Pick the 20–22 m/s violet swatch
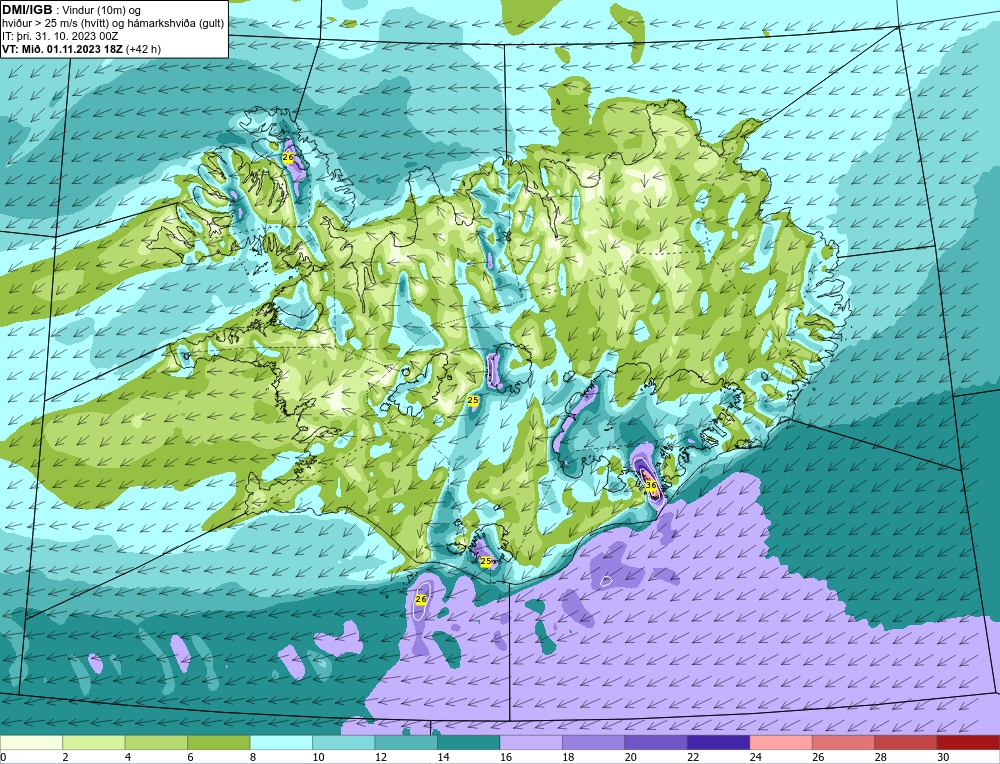Screen dimensions: 1000x764 pyautogui.click(x=656, y=742)
